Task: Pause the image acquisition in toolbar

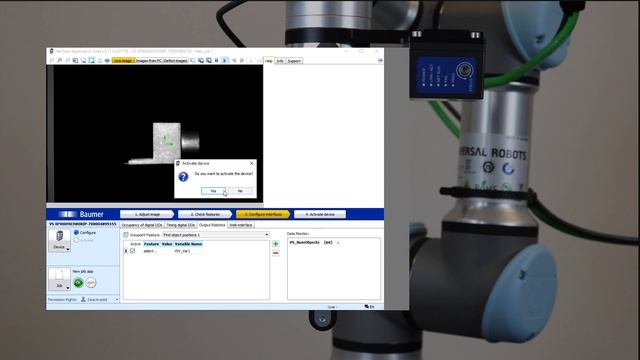Action: pyautogui.click(x=216, y=60)
